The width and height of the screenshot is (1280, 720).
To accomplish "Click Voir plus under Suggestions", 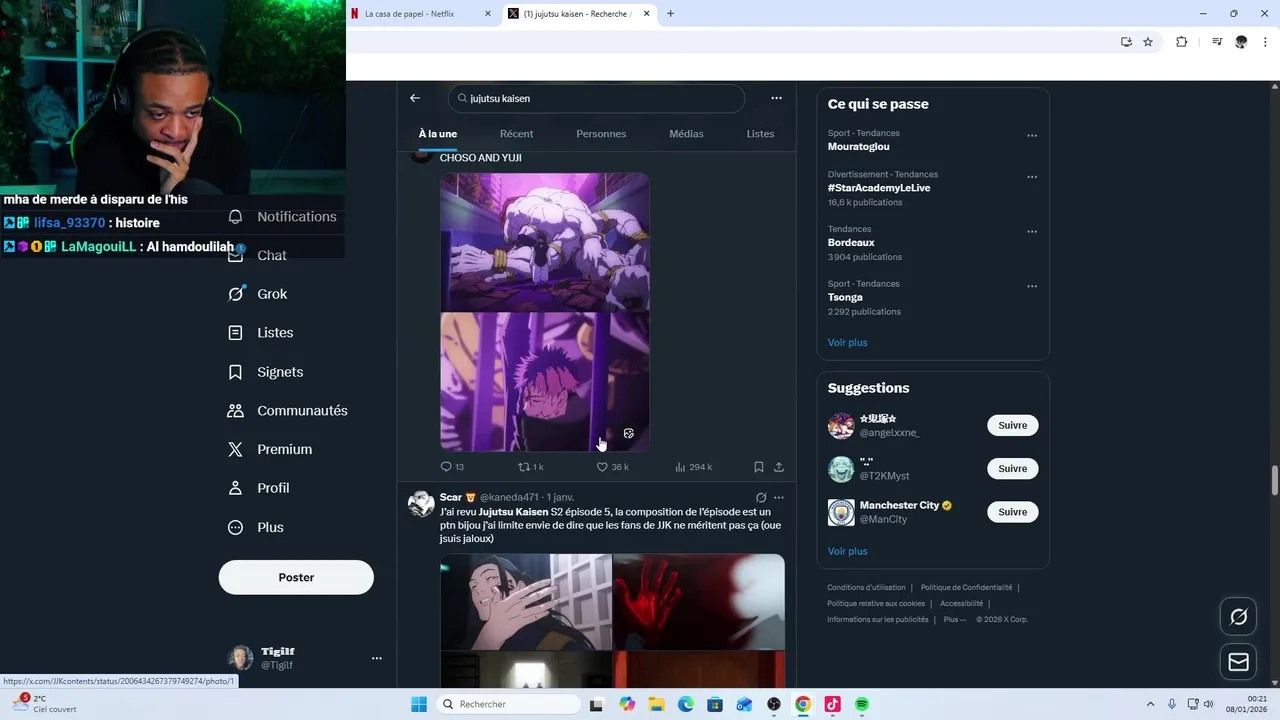I will [847, 552].
